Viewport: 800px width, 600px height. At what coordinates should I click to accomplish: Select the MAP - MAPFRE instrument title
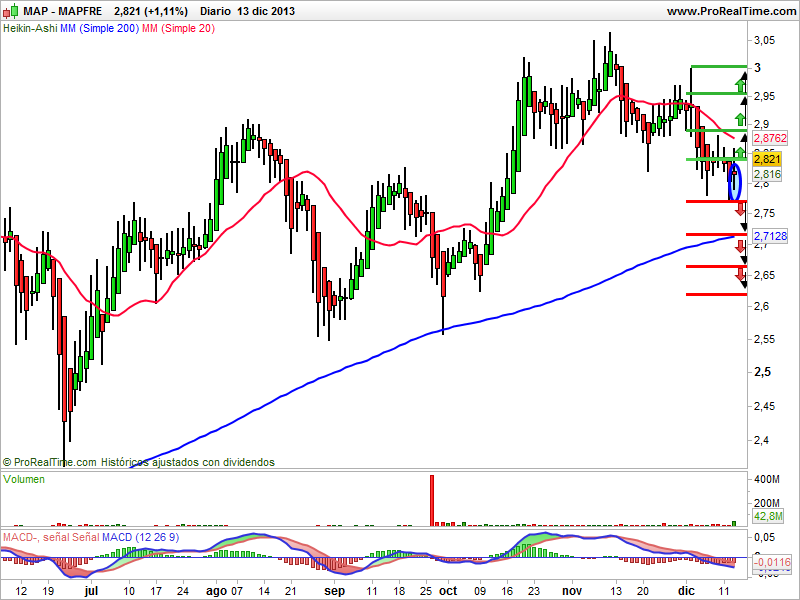(63, 11)
